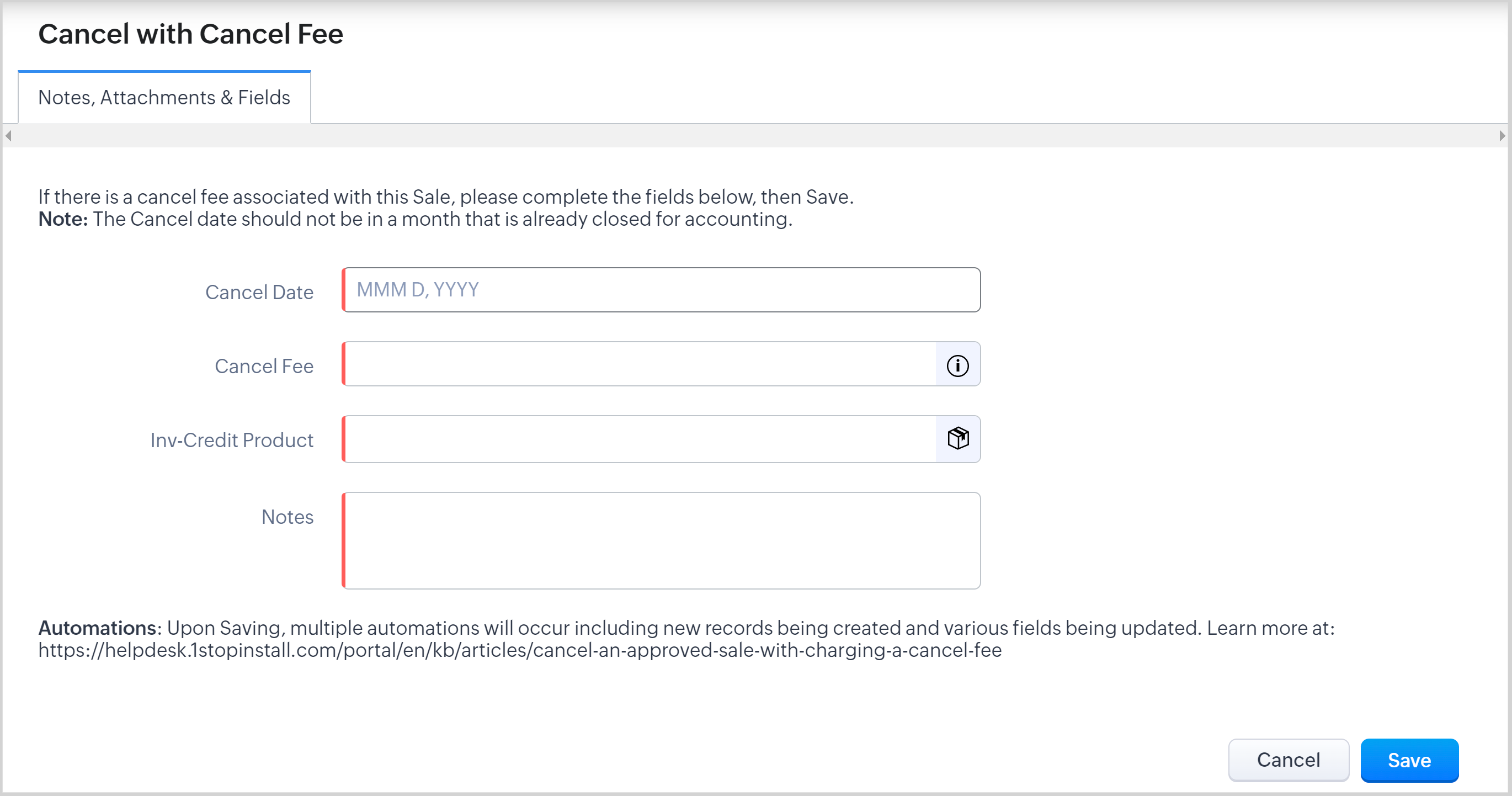The image size is (1512, 796).
Task: Click the Cancel Date field label
Action: [259, 293]
